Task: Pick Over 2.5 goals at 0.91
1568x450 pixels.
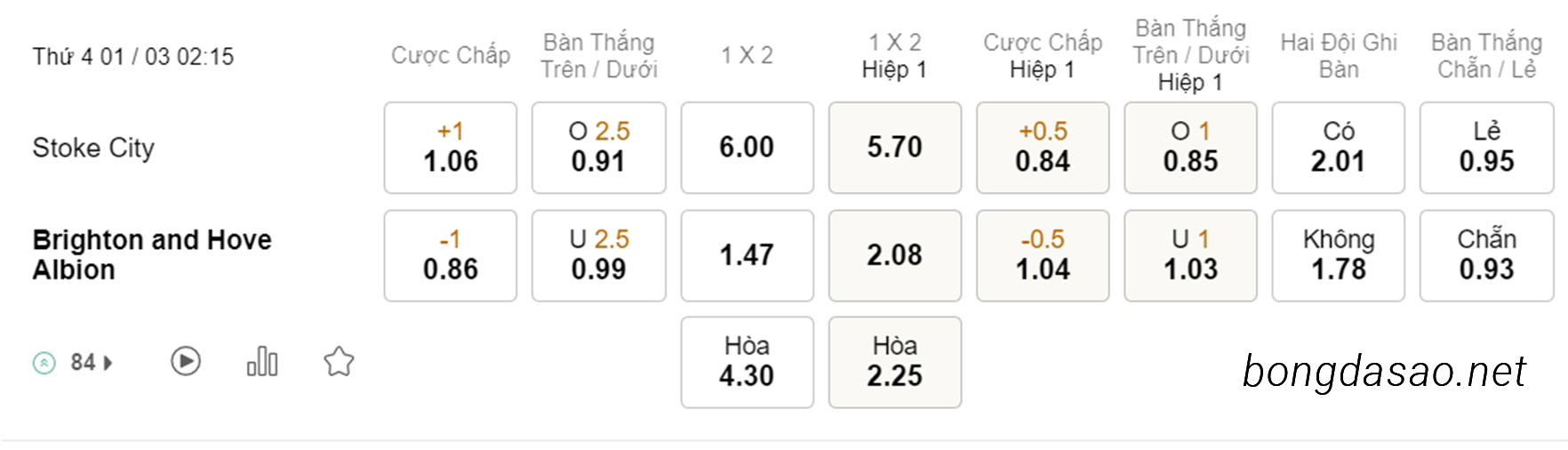Action: click(x=599, y=148)
